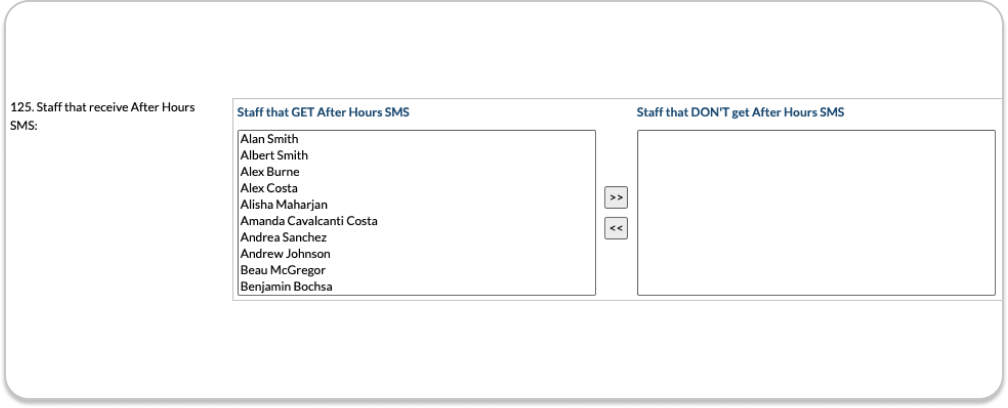Select Andrew Johnson in staff list
The width and height of the screenshot is (1008, 408).
coord(285,254)
